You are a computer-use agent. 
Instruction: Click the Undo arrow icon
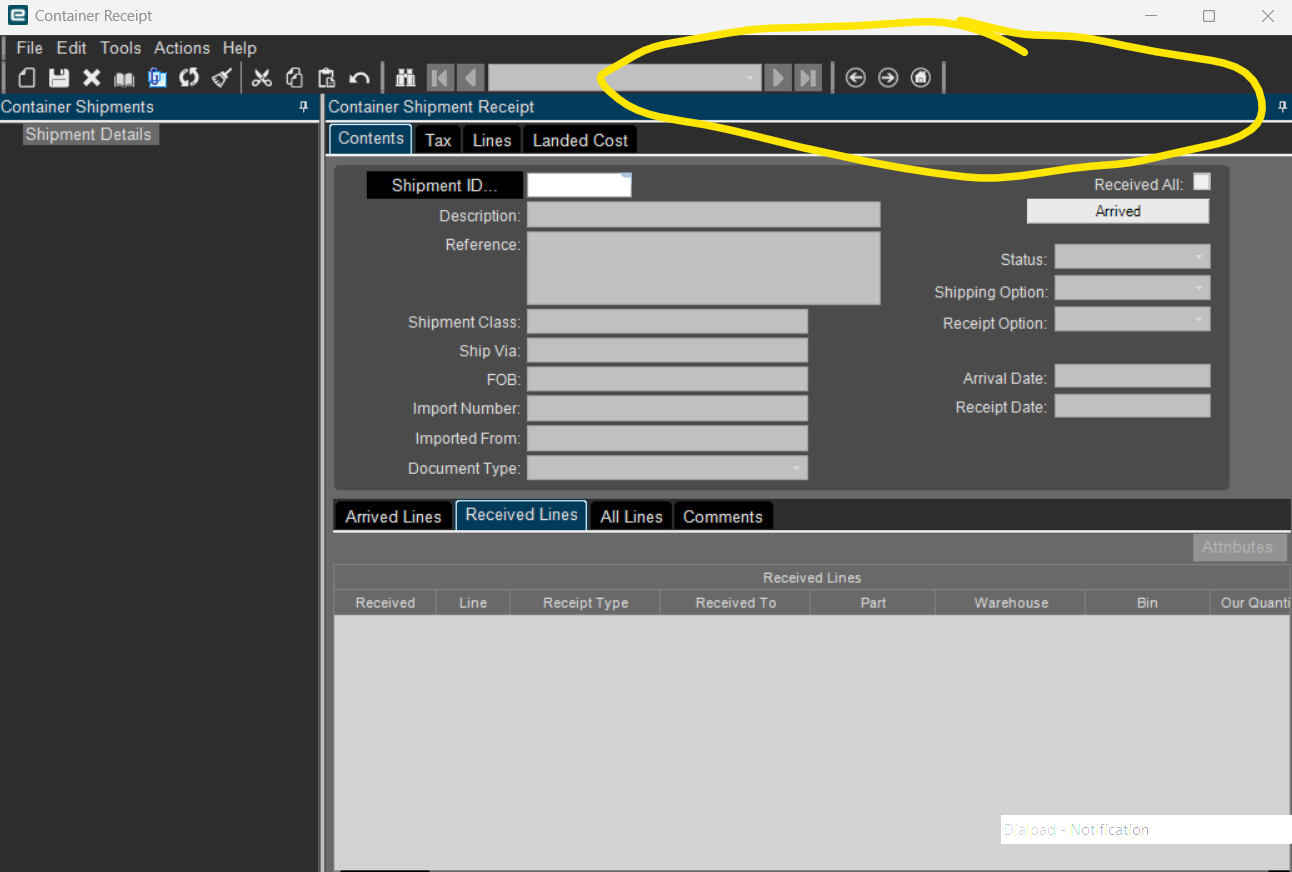(x=359, y=78)
